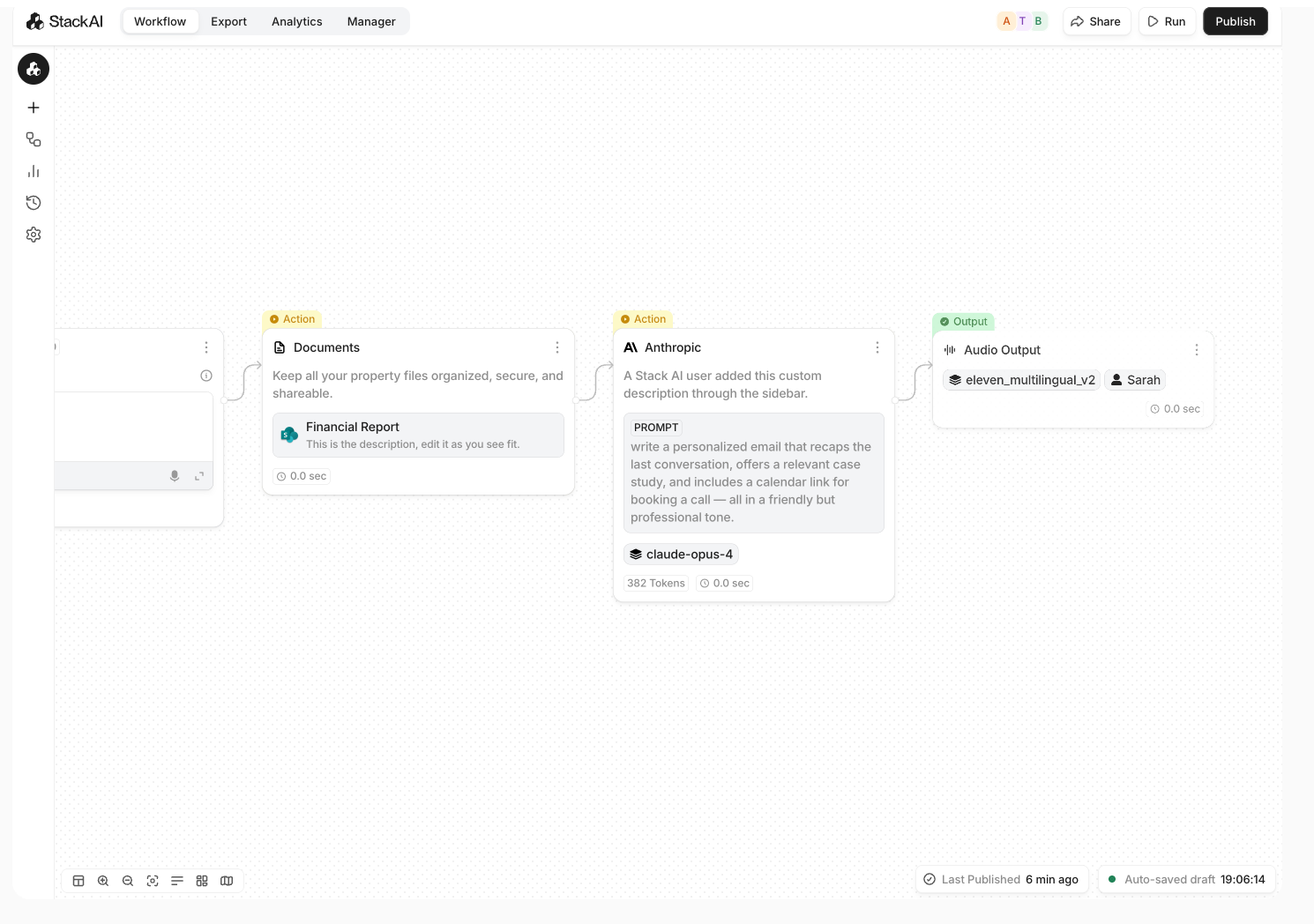Click the plus icon in the left sidebar
Viewport: 1314px width, 924px height.
tap(34, 108)
